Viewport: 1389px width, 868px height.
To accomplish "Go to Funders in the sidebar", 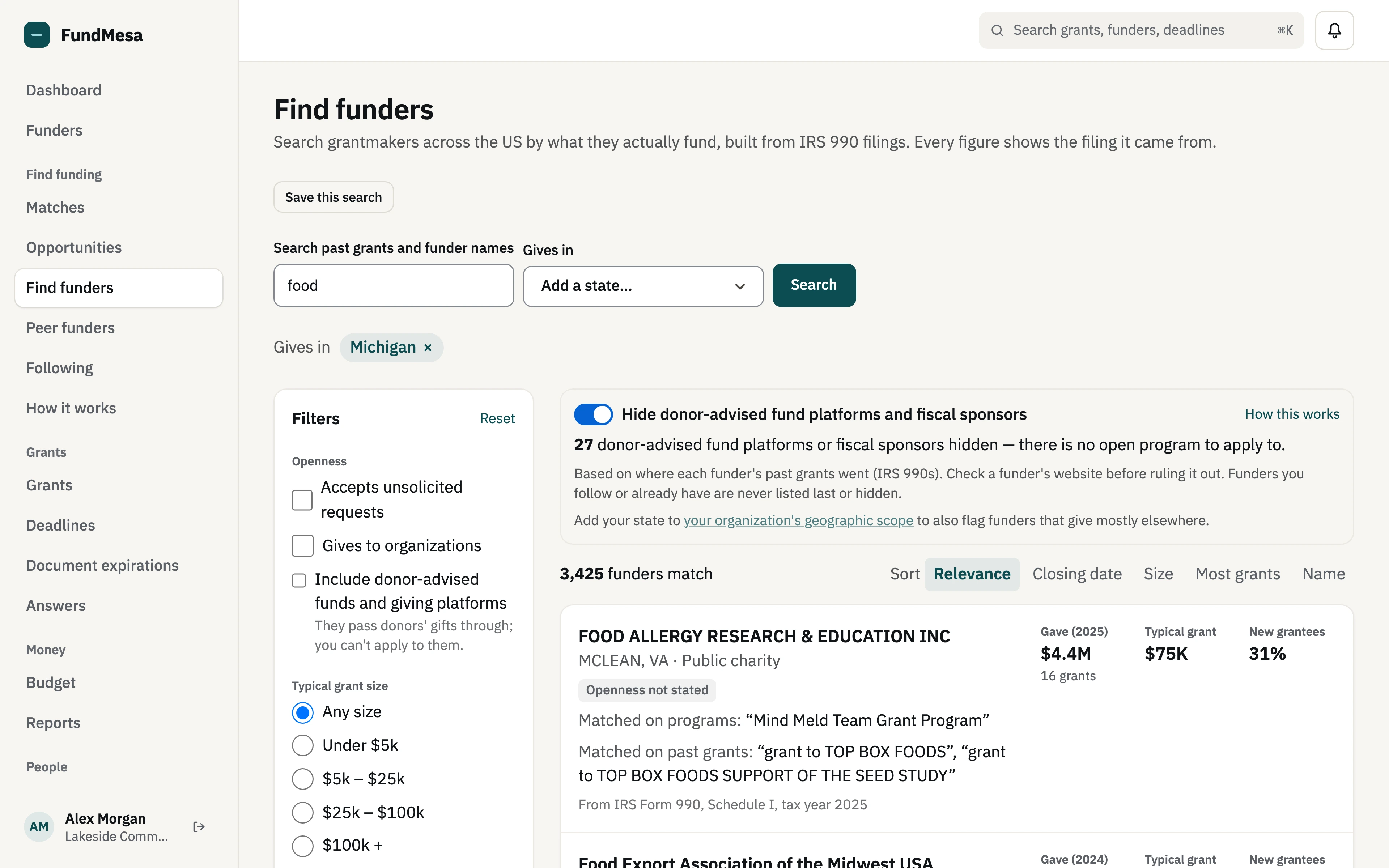I will [x=119, y=131].
